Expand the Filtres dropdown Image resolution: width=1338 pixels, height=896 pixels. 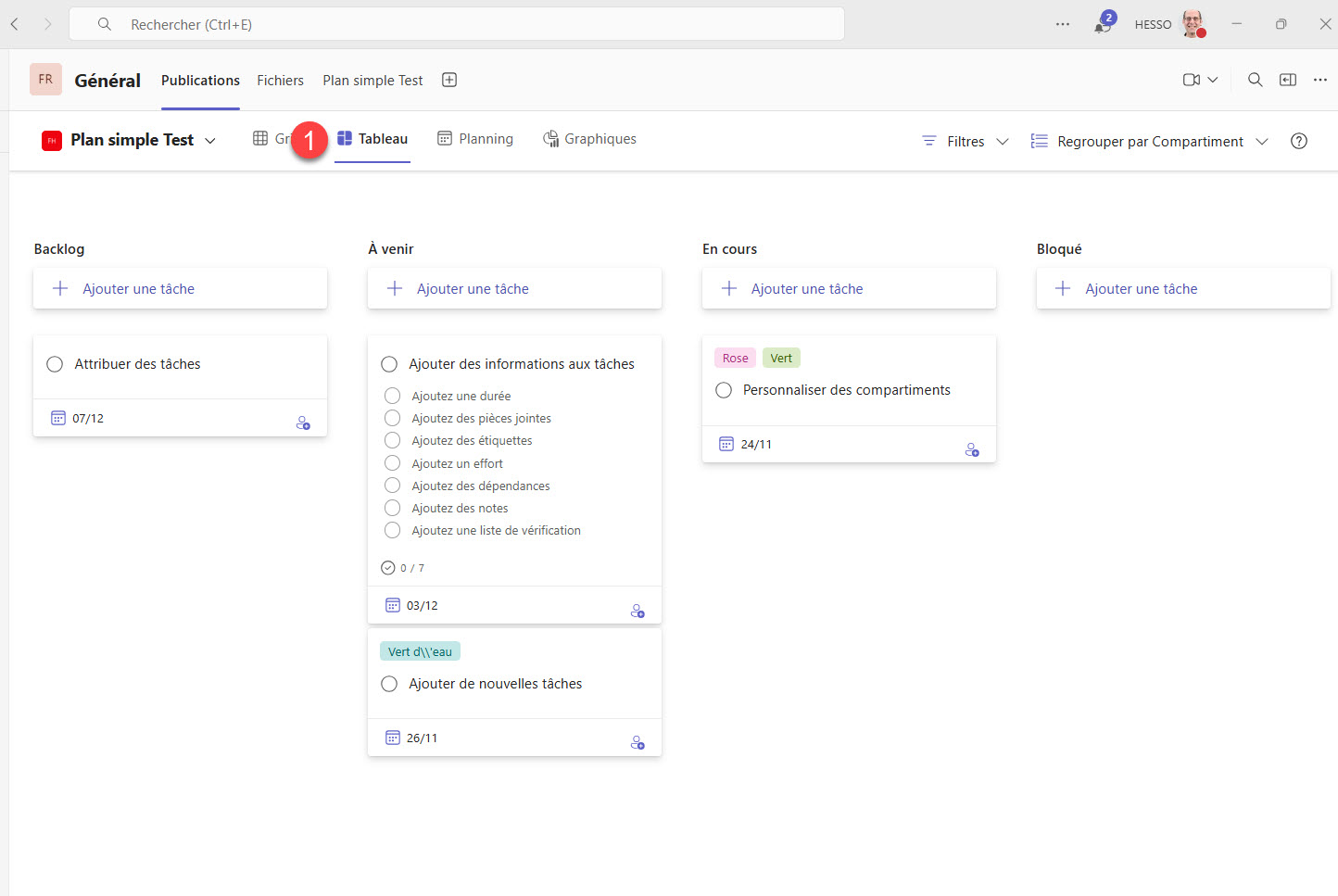click(966, 142)
